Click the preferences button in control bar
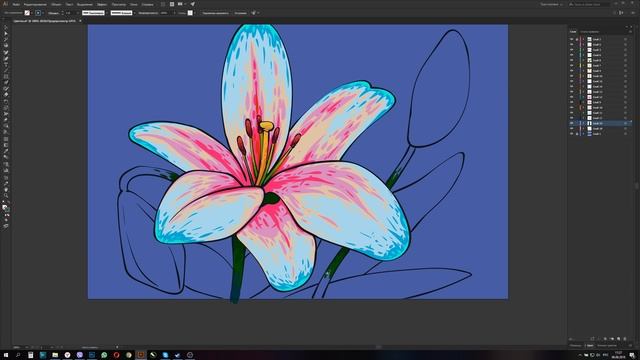Image resolution: width=640 pixels, height=360 pixels. pyautogui.click(x=240, y=13)
